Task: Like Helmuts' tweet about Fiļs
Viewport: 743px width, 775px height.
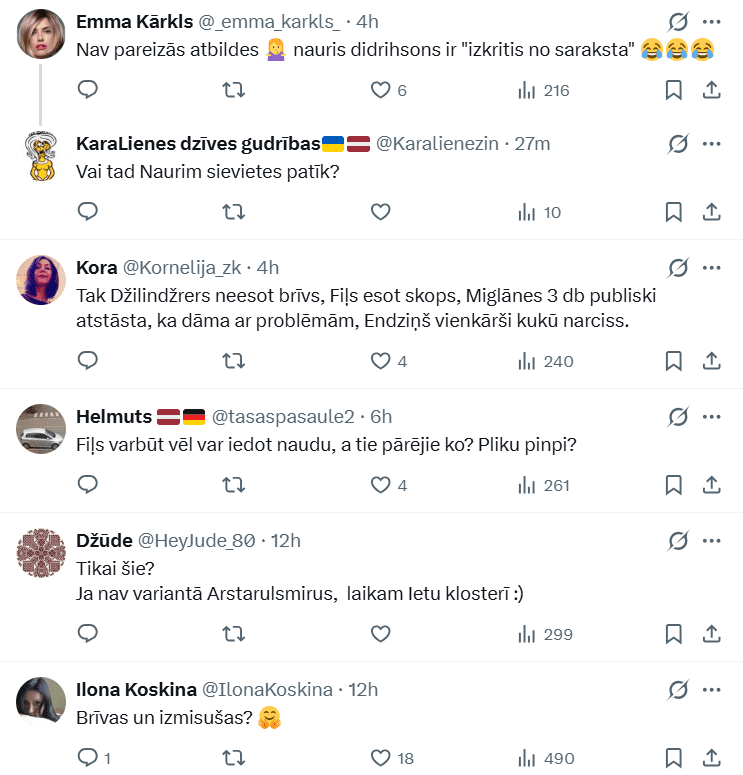Action: tap(380, 485)
